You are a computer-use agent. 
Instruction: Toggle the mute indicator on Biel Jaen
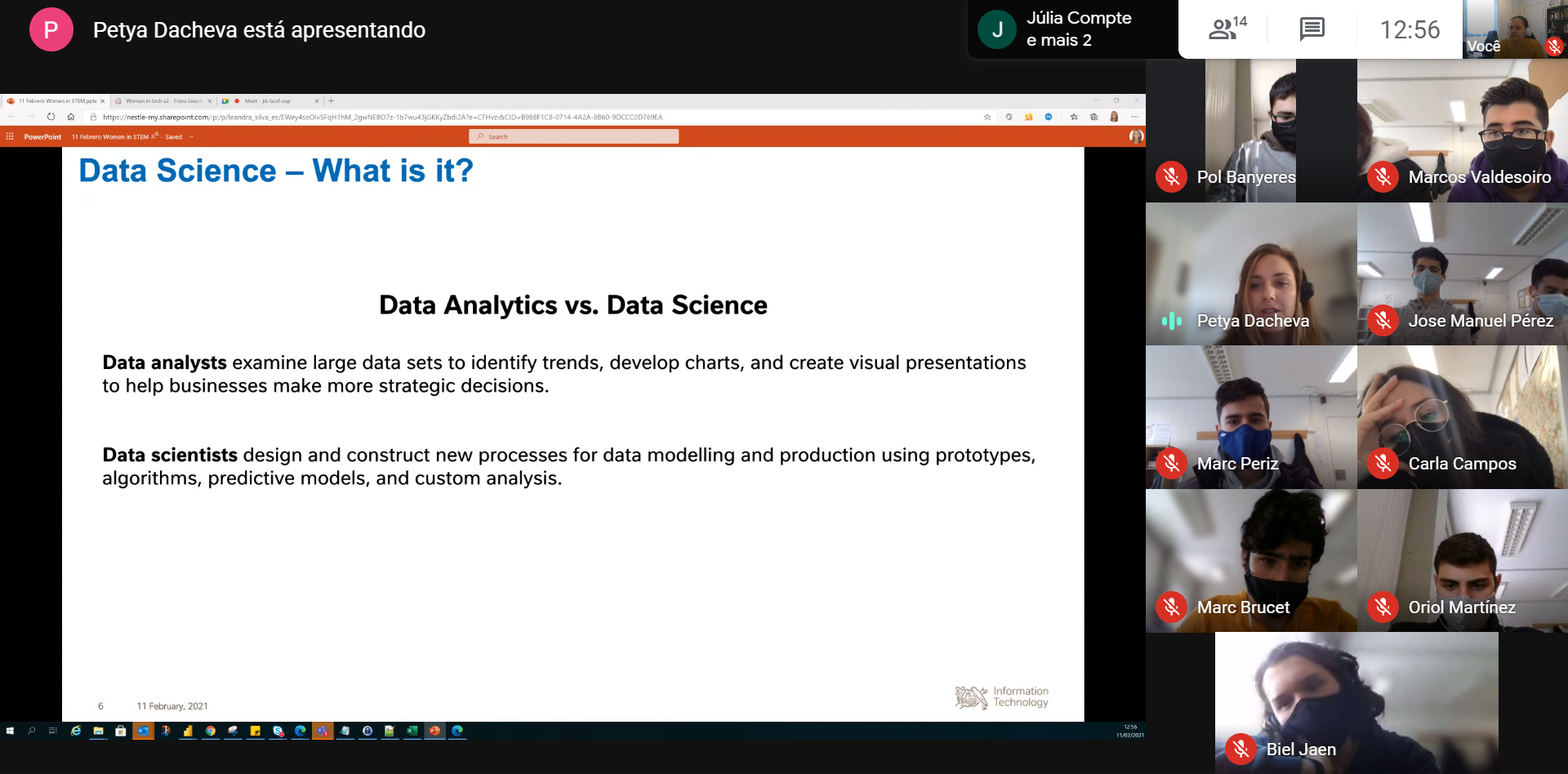coord(1241,749)
